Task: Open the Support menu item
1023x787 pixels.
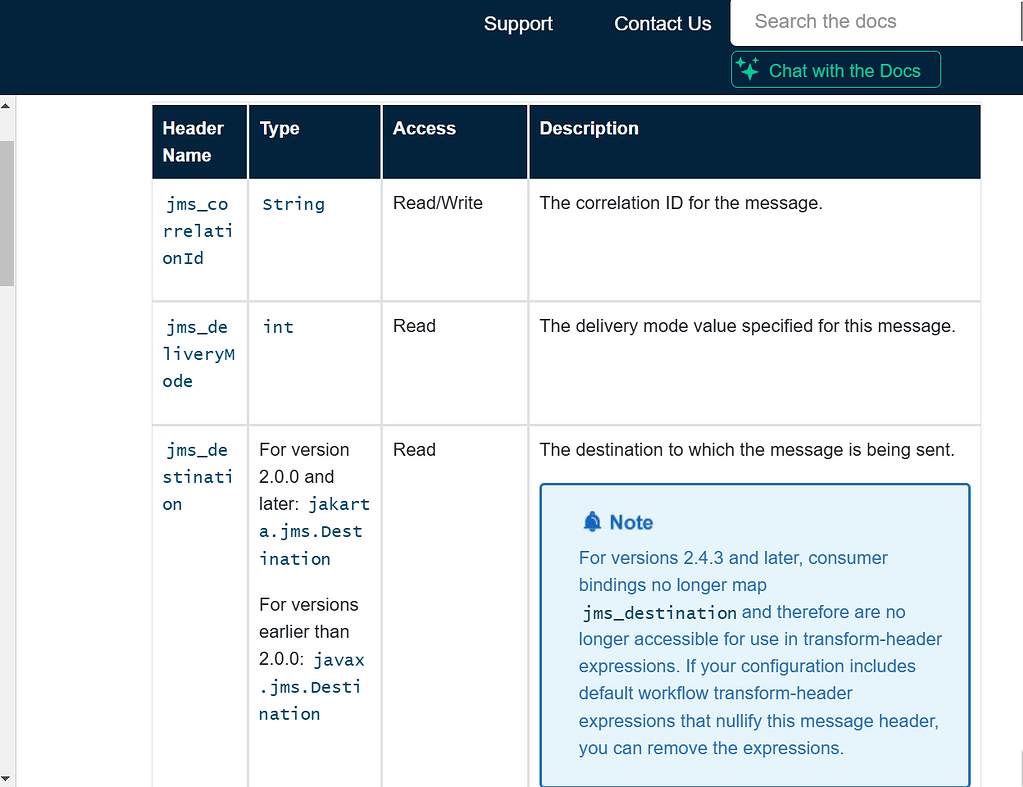Action: click(518, 23)
